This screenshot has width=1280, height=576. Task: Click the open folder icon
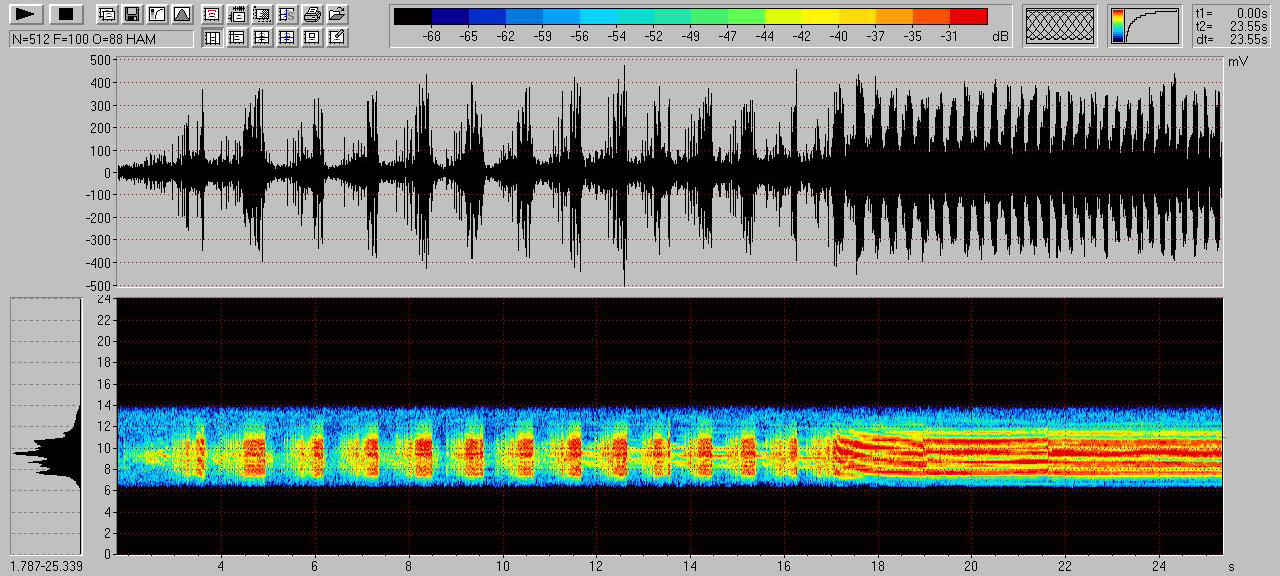[338, 14]
